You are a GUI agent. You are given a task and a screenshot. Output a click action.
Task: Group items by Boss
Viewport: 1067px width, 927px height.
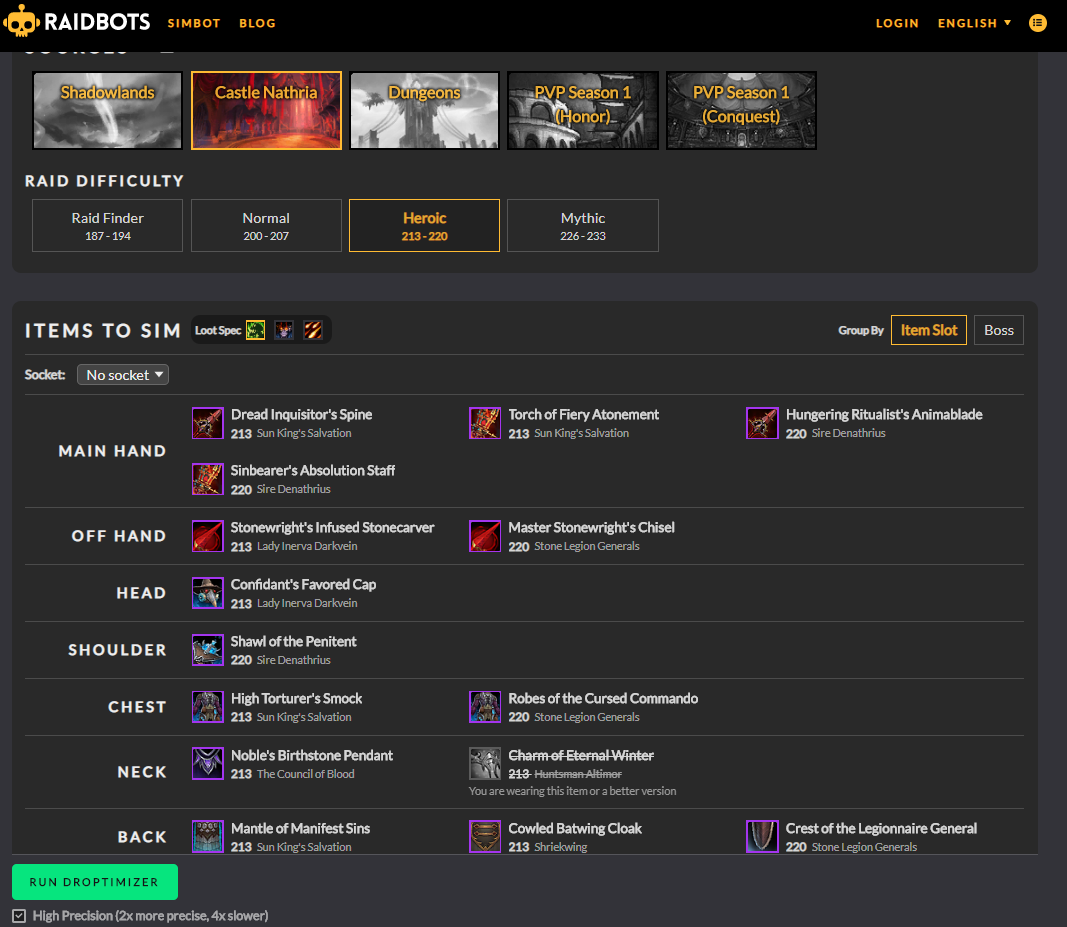[x=998, y=330]
